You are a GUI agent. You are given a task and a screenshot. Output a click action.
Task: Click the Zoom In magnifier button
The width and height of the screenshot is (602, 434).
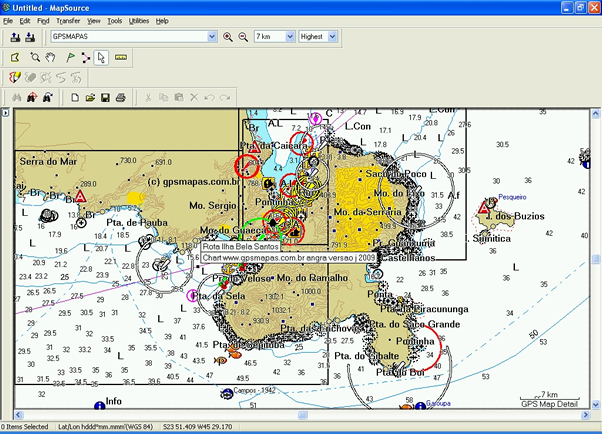[228, 37]
